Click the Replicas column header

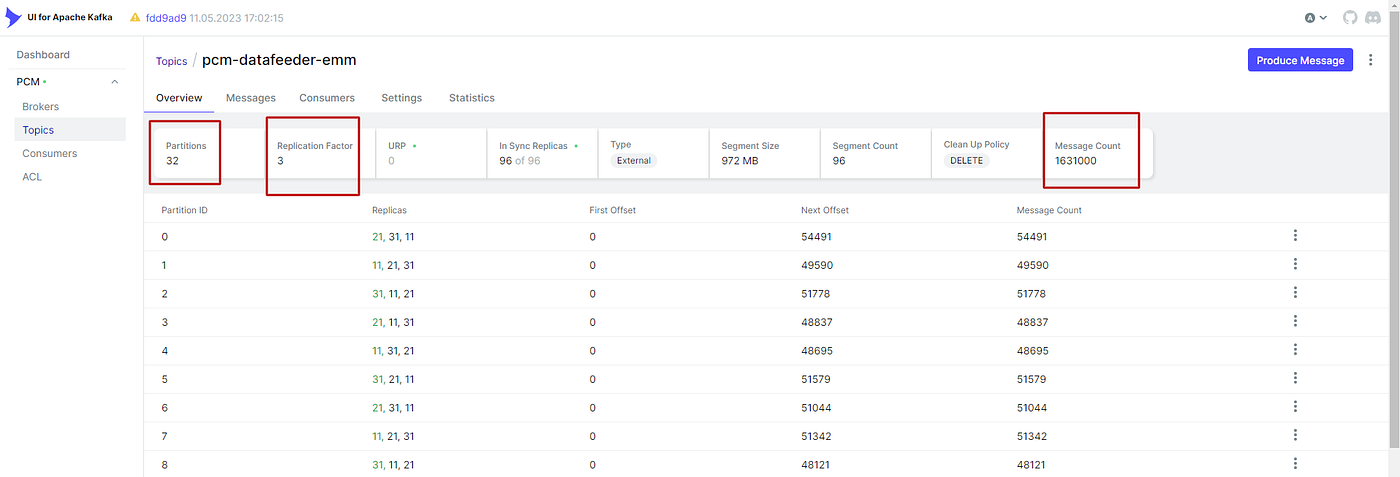[x=389, y=210]
